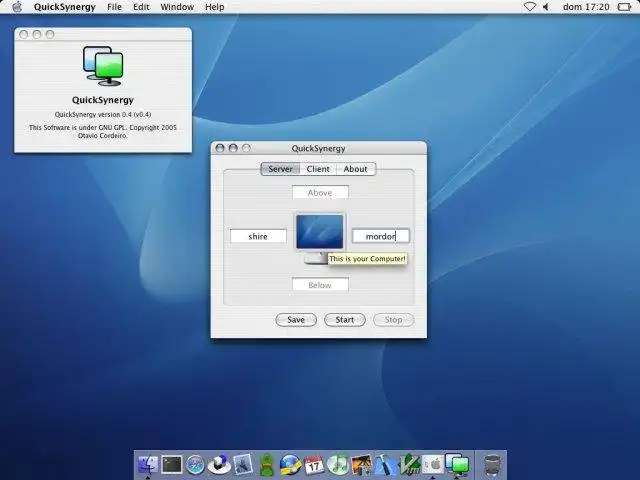
Task: Open the iPhoto dock icon
Action: pyautogui.click(x=361, y=464)
